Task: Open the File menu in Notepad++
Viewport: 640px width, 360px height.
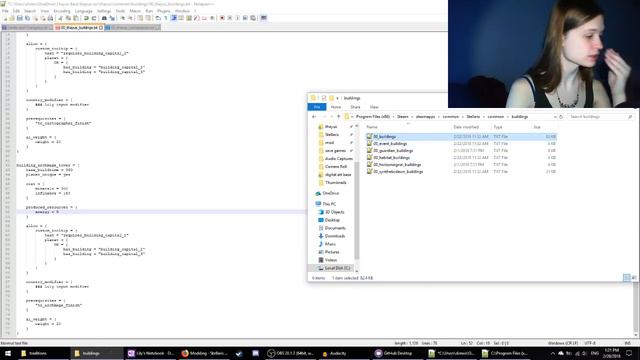Action: [x=5, y=11]
